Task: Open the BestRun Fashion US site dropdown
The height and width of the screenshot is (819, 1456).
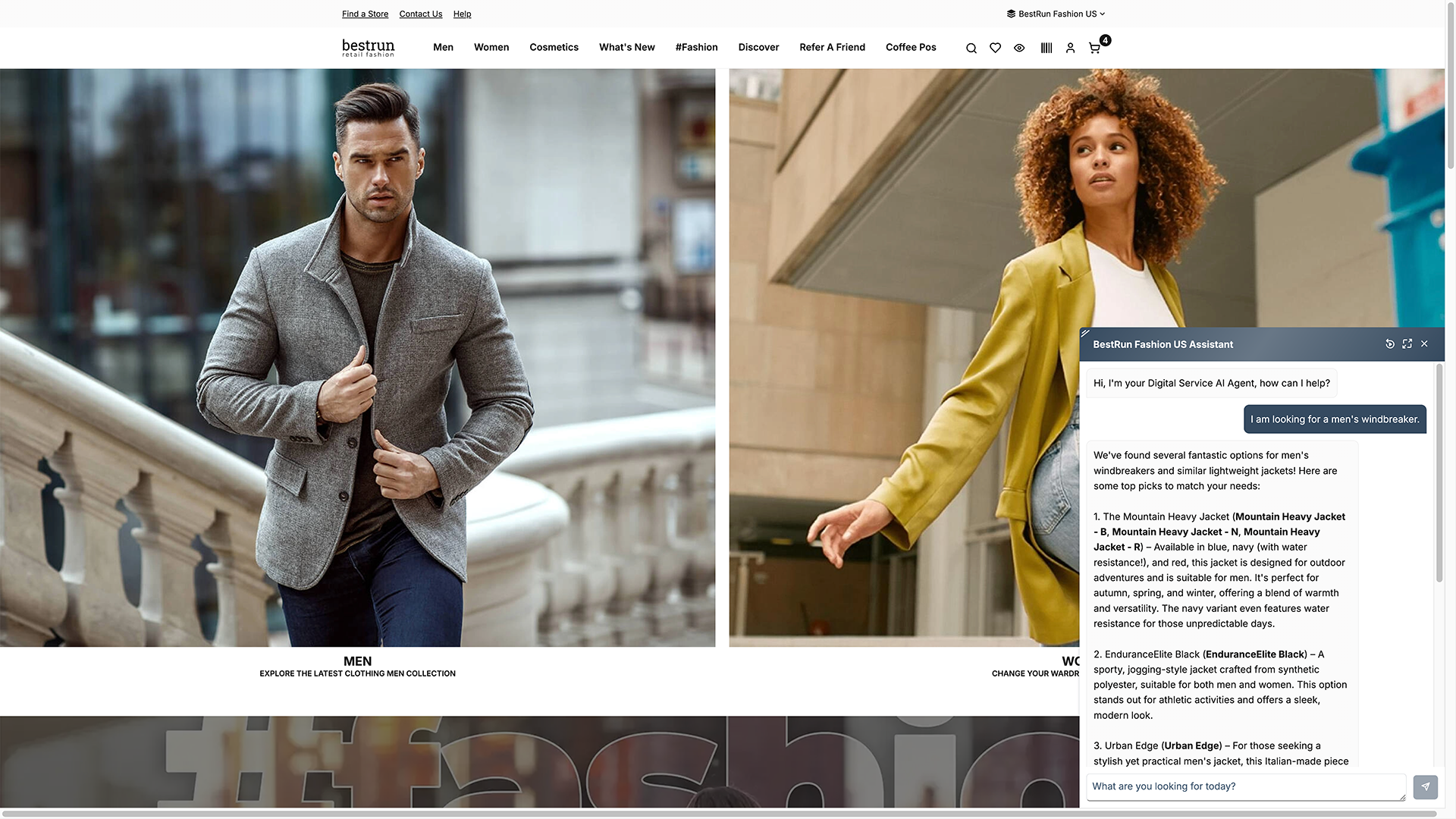Action: pyautogui.click(x=1056, y=14)
